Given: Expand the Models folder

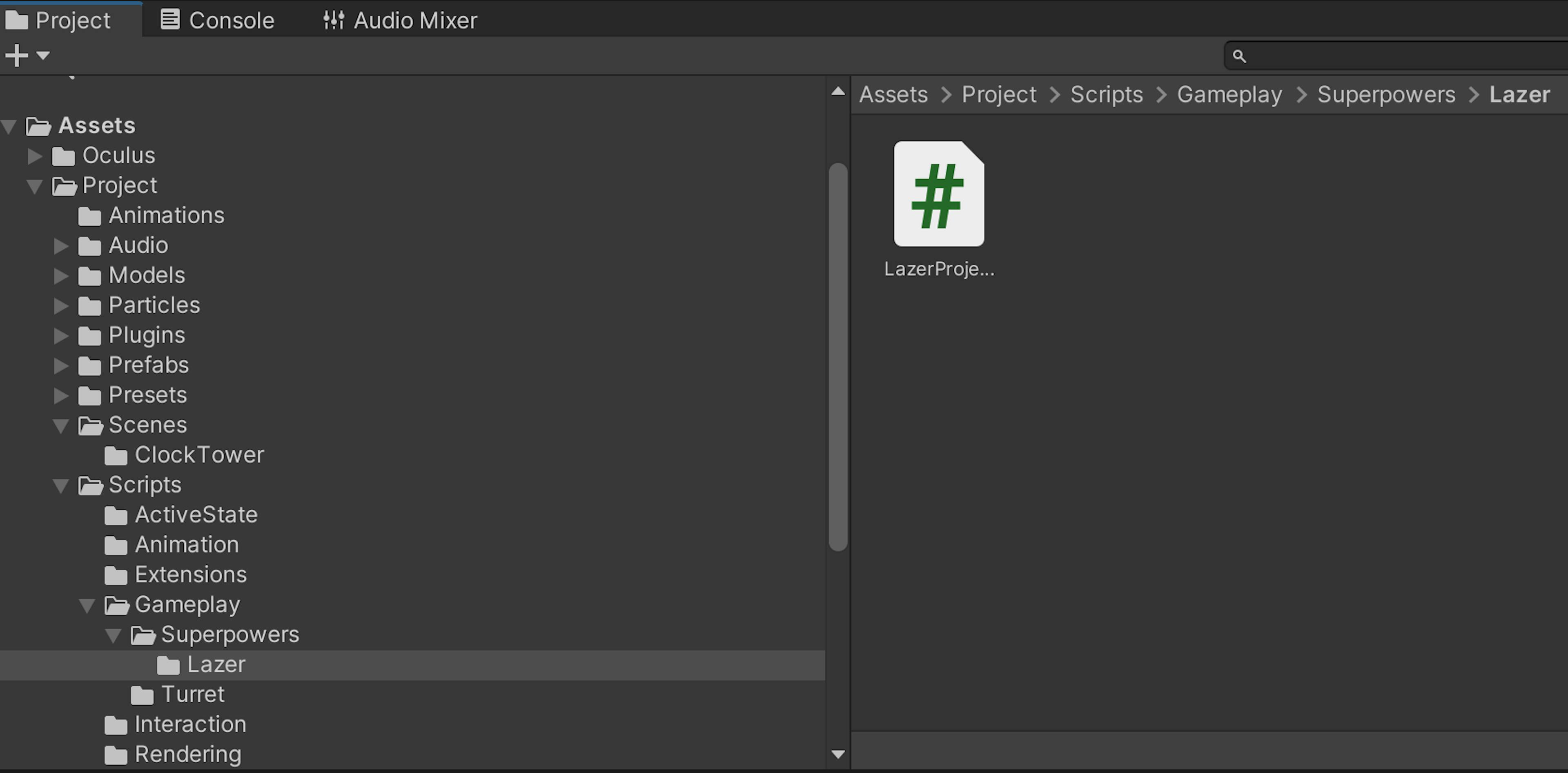Looking at the screenshot, I should click(x=62, y=275).
